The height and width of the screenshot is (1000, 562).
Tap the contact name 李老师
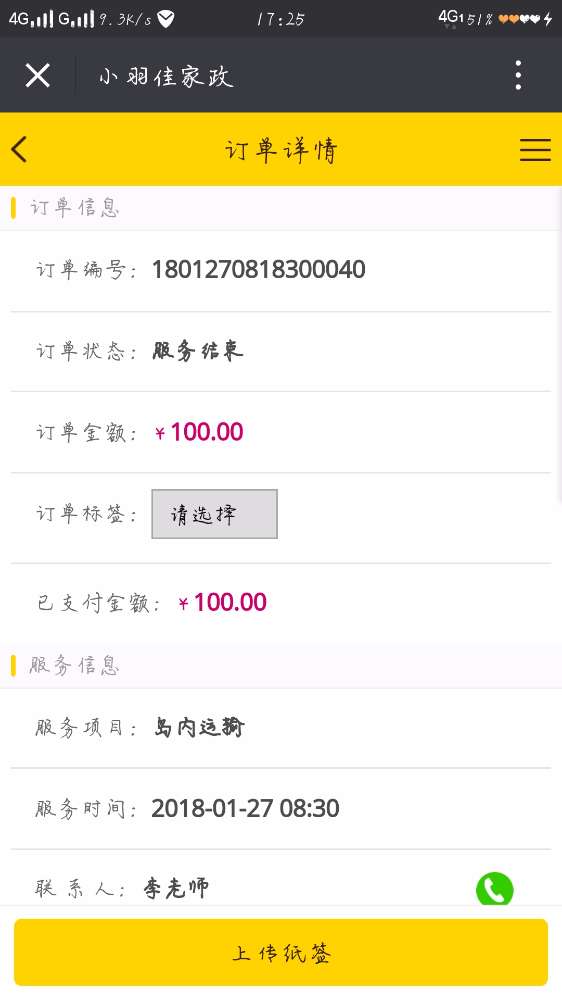[x=176, y=888]
